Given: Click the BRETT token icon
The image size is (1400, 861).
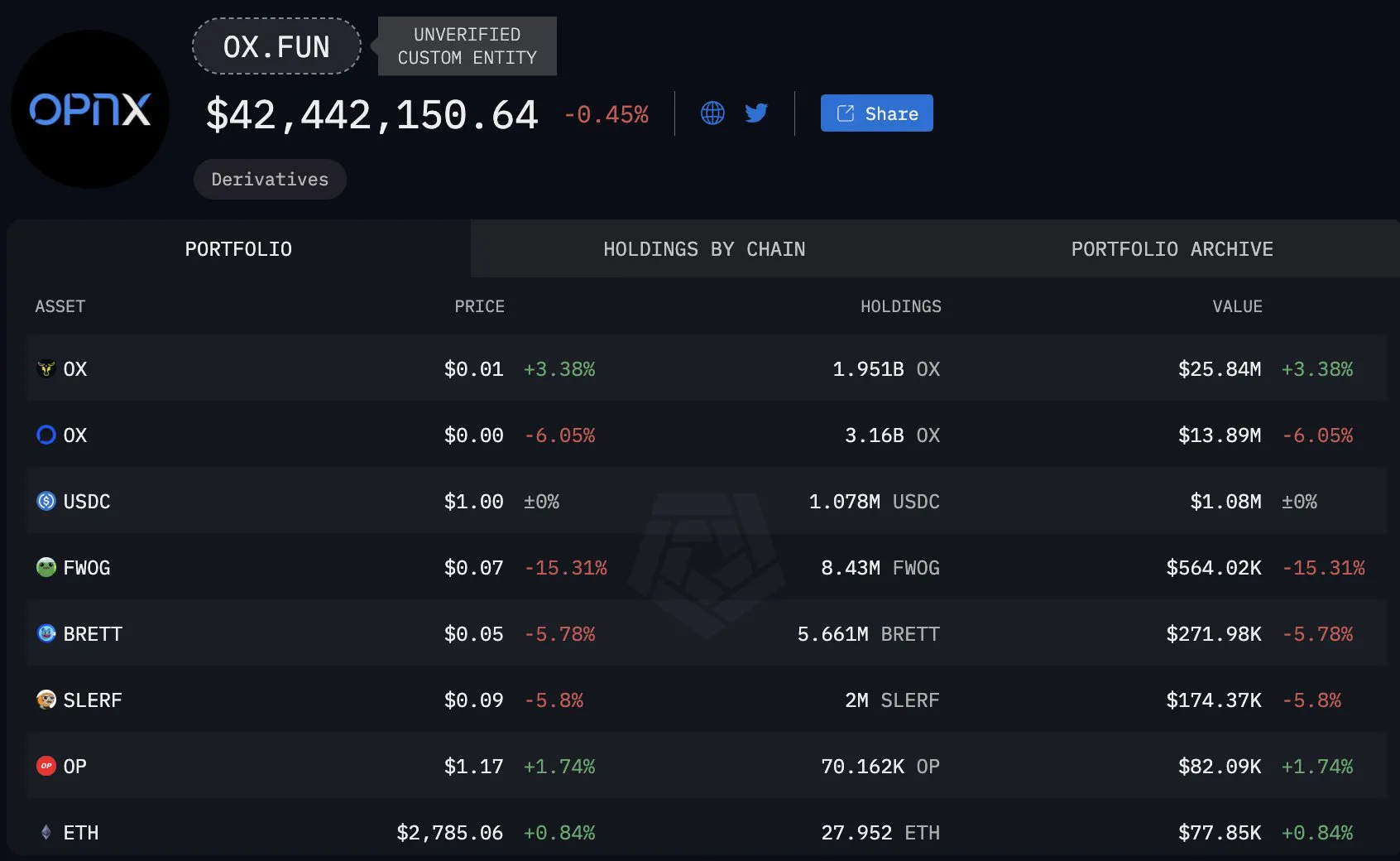Looking at the screenshot, I should (46, 633).
